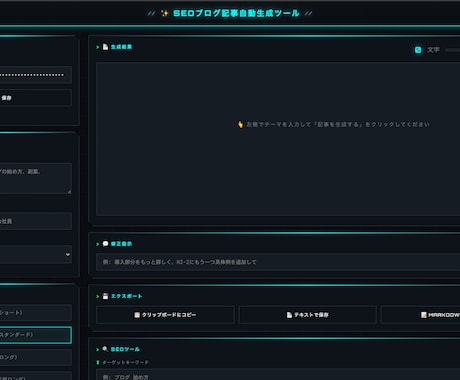Click the floppy disk icon beside エクスポート
Screen dimensions: 460x380
105,296
